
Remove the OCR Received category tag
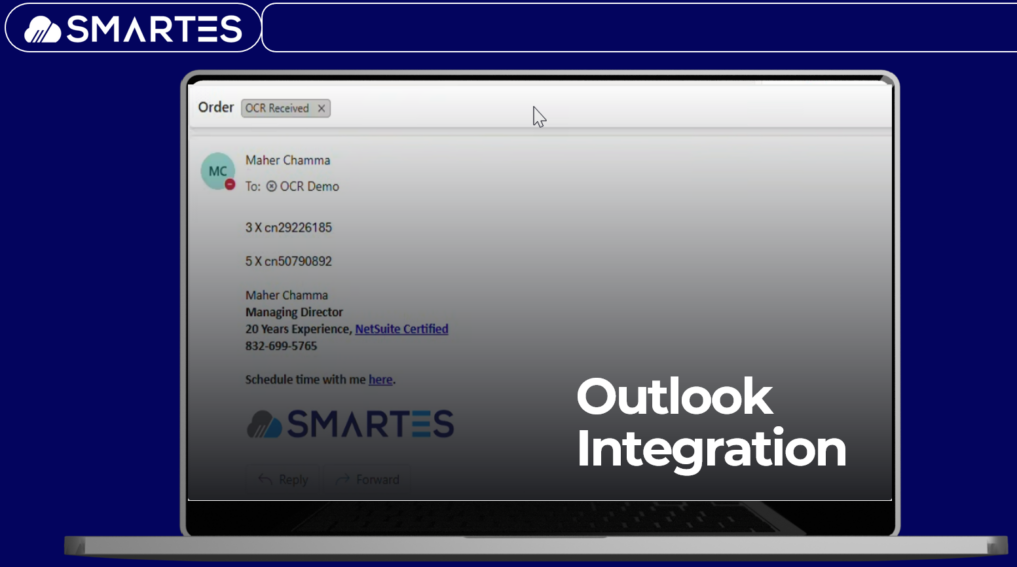(x=321, y=108)
